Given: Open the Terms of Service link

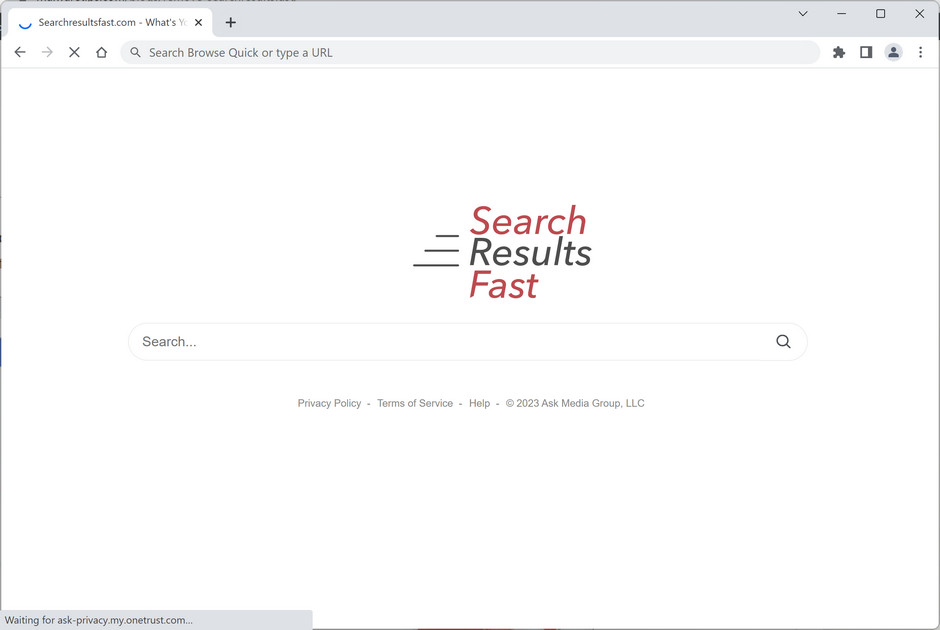Looking at the screenshot, I should [x=414, y=403].
